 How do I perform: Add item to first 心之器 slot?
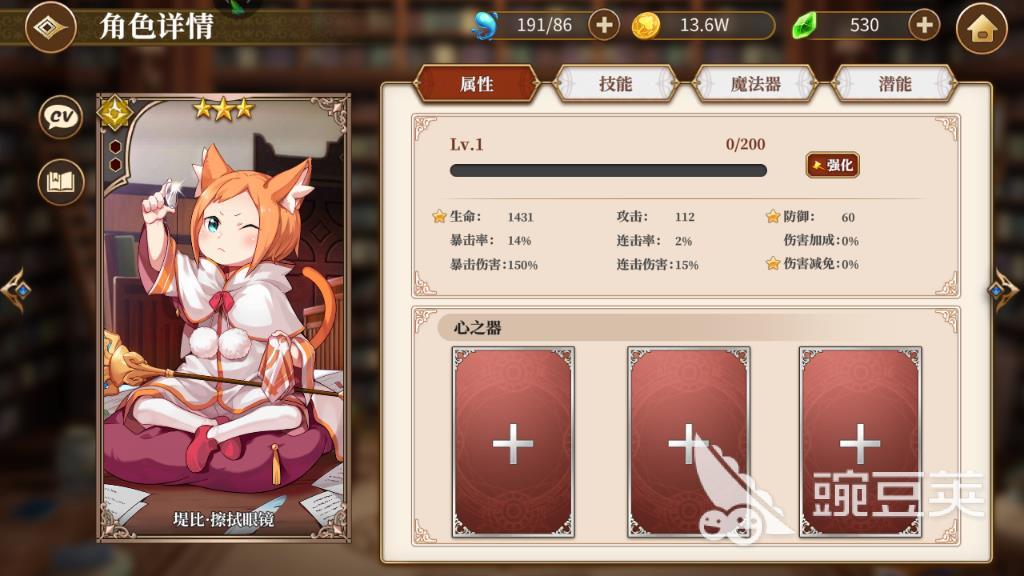(x=513, y=442)
